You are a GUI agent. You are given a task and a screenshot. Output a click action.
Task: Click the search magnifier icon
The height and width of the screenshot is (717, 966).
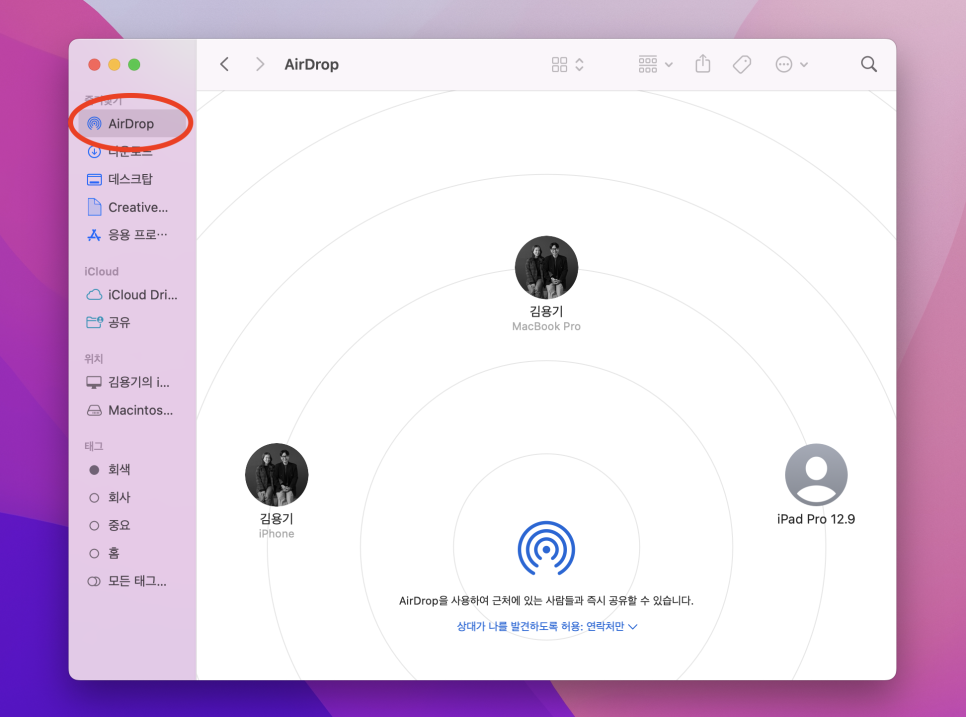tap(869, 64)
